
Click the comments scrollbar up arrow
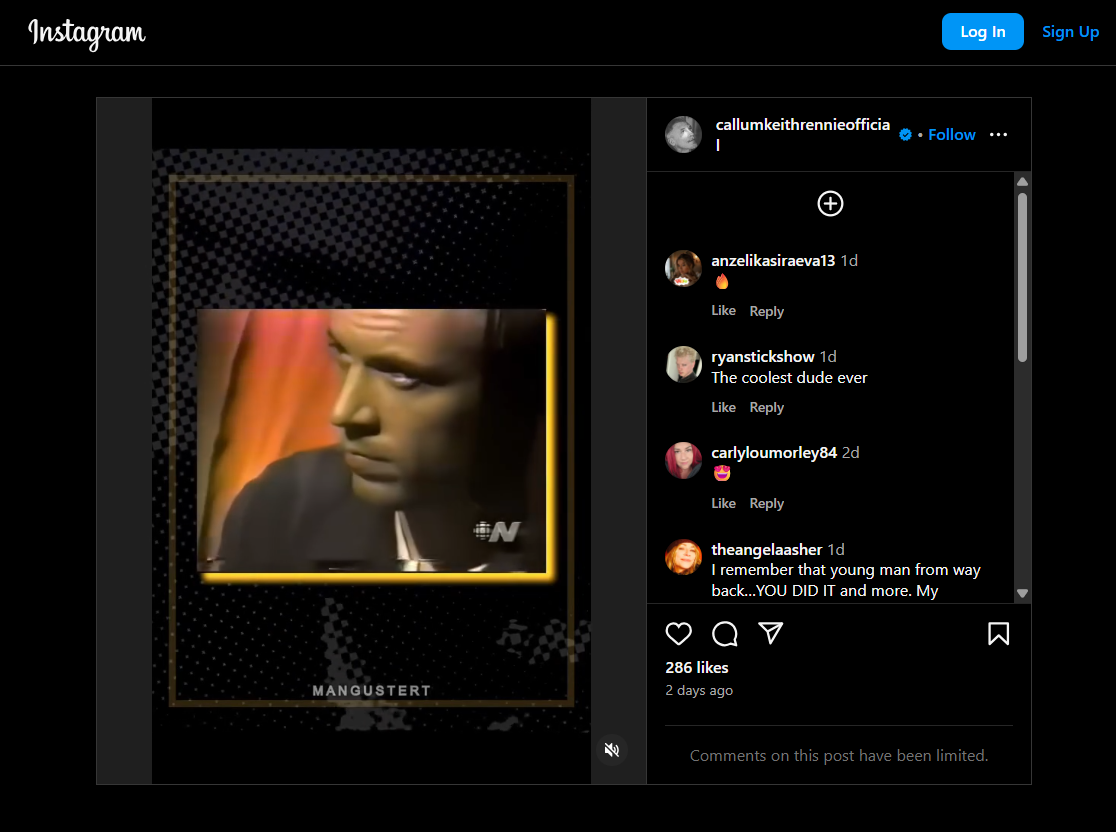1022,181
